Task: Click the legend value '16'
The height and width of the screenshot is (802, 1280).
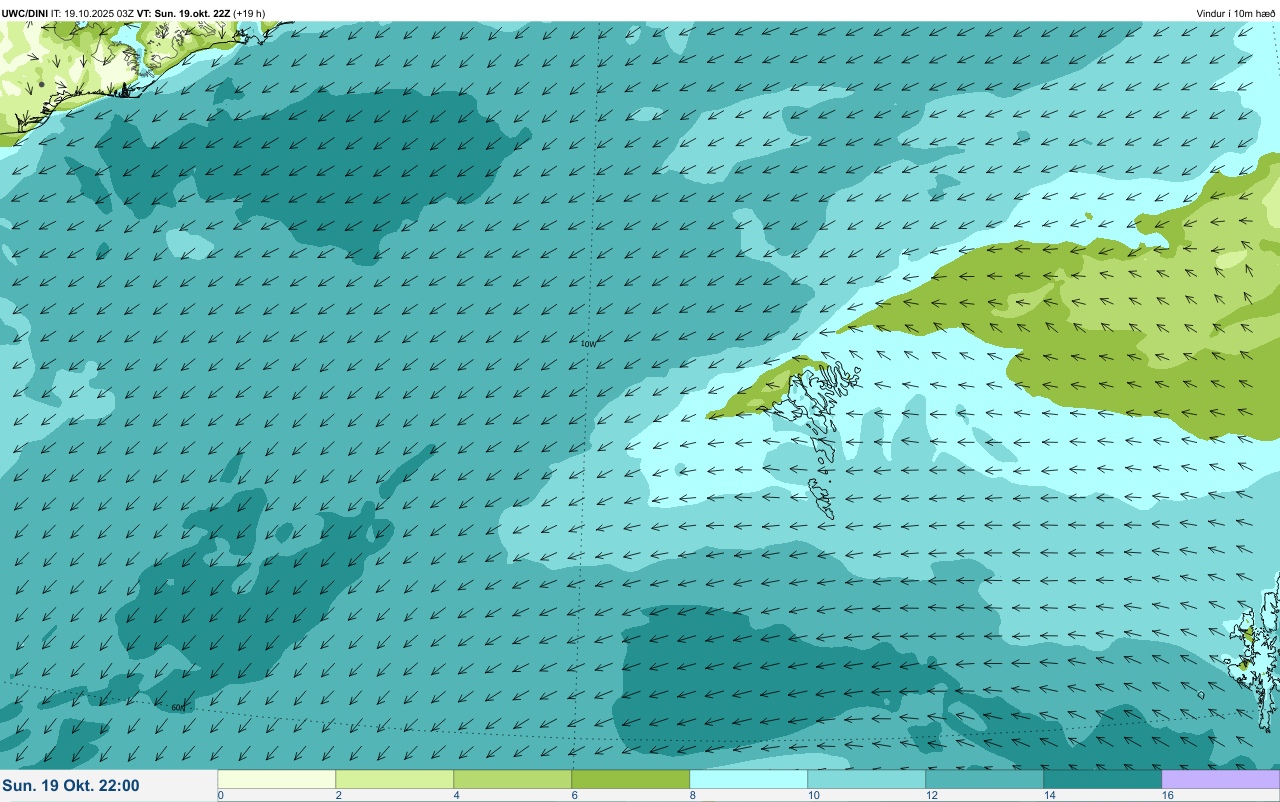Action: click(1166, 795)
